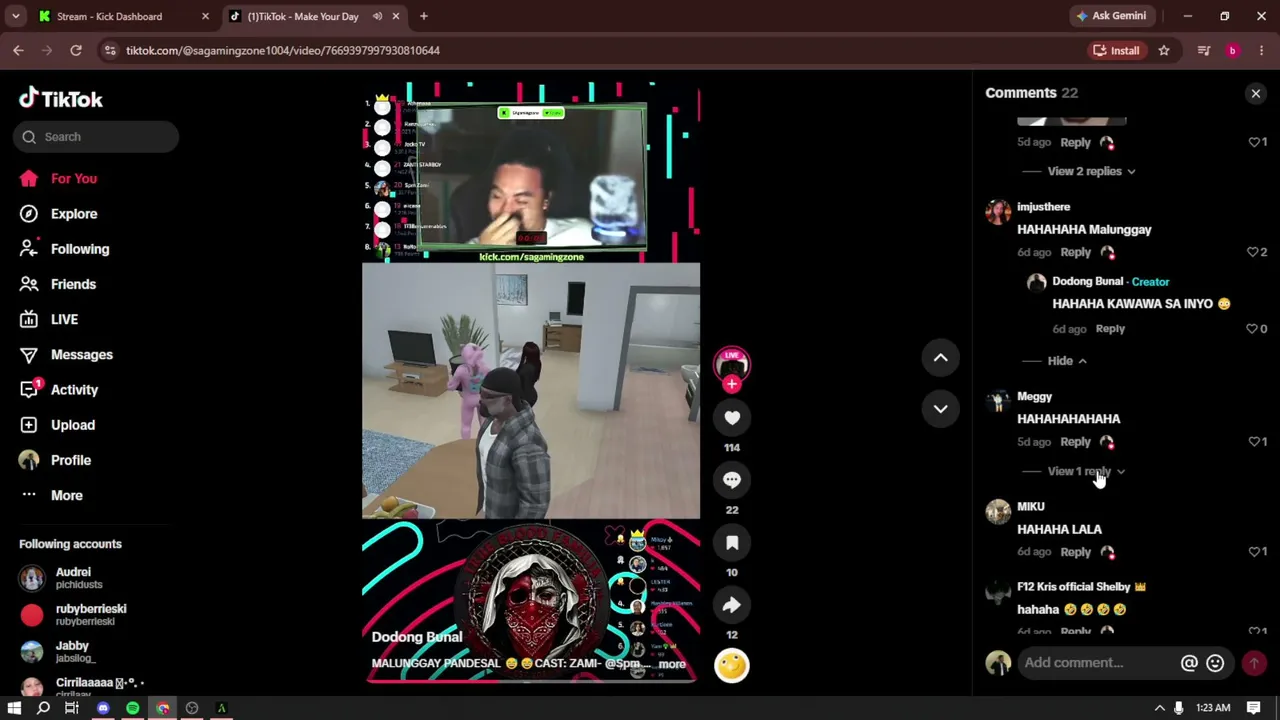
Task: Mute the TikTok tab audio
Action: tap(377, 16)
